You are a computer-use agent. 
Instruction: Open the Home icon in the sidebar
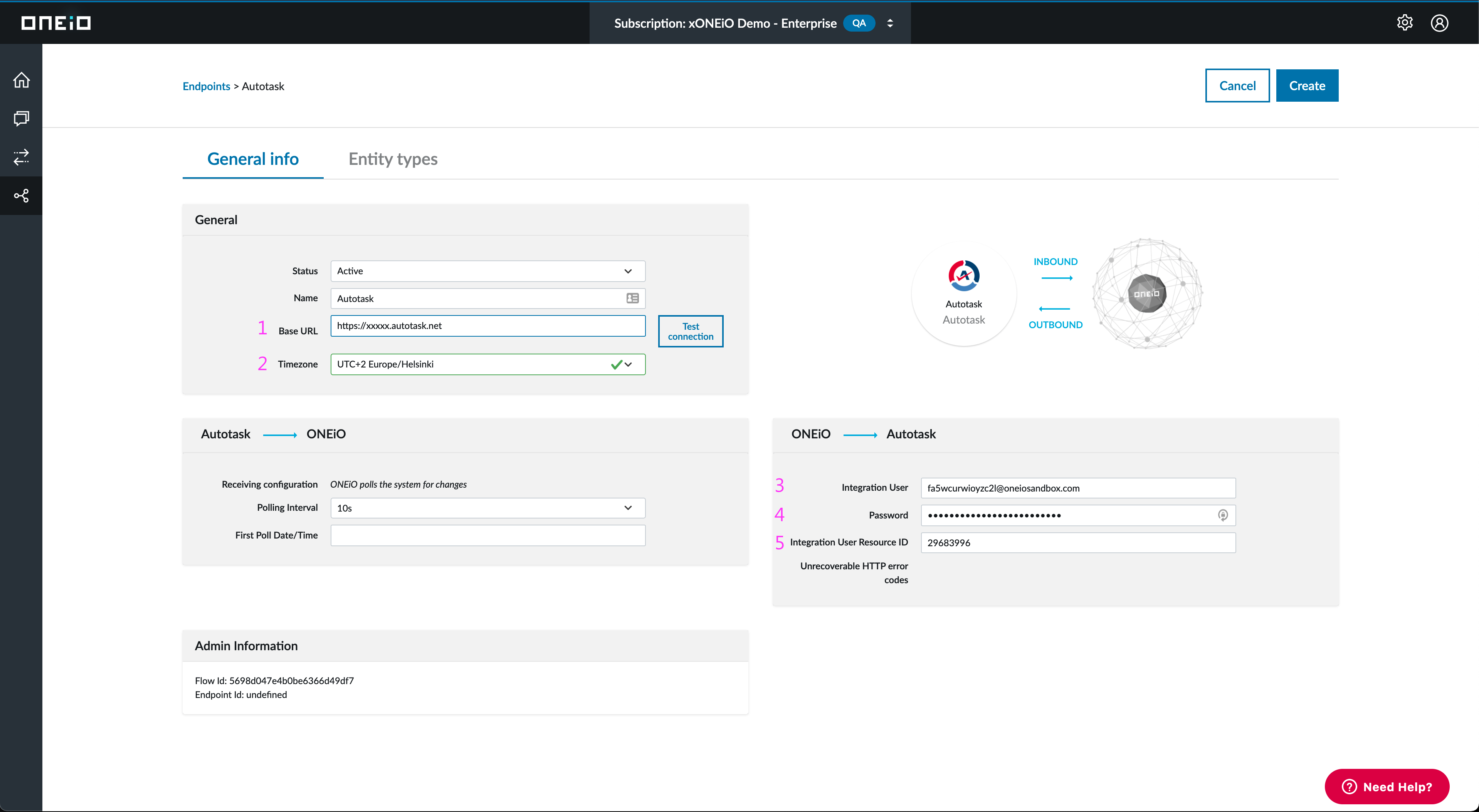point(21,80)
